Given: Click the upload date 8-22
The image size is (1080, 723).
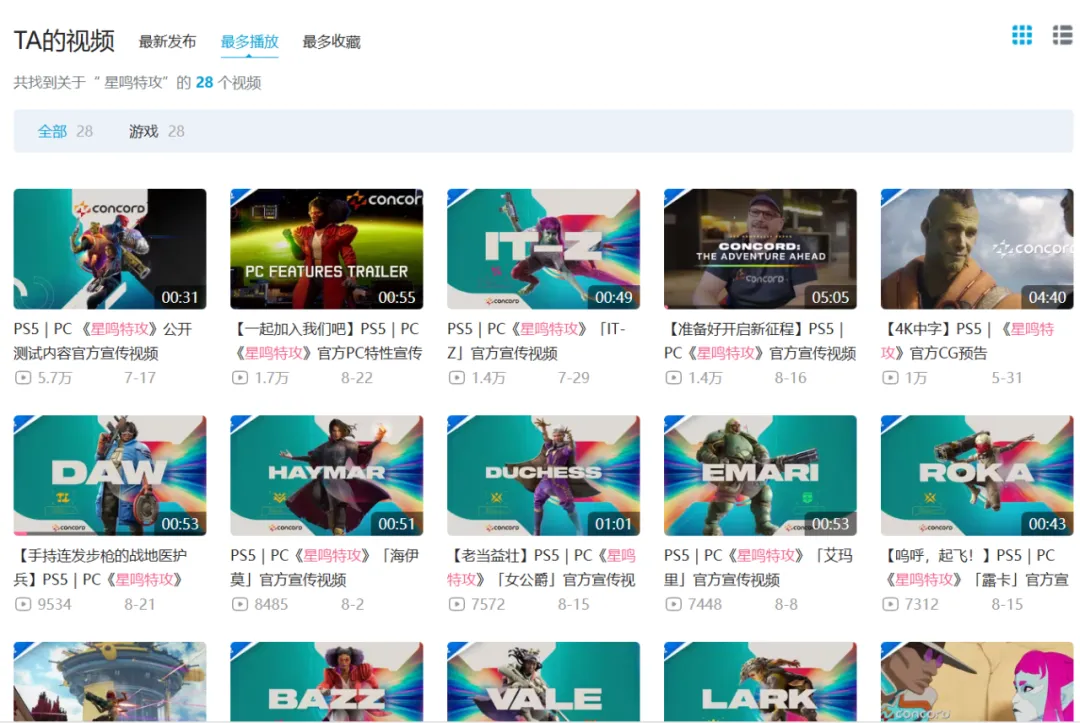Looking at the screenshot, I should (357, 378).
